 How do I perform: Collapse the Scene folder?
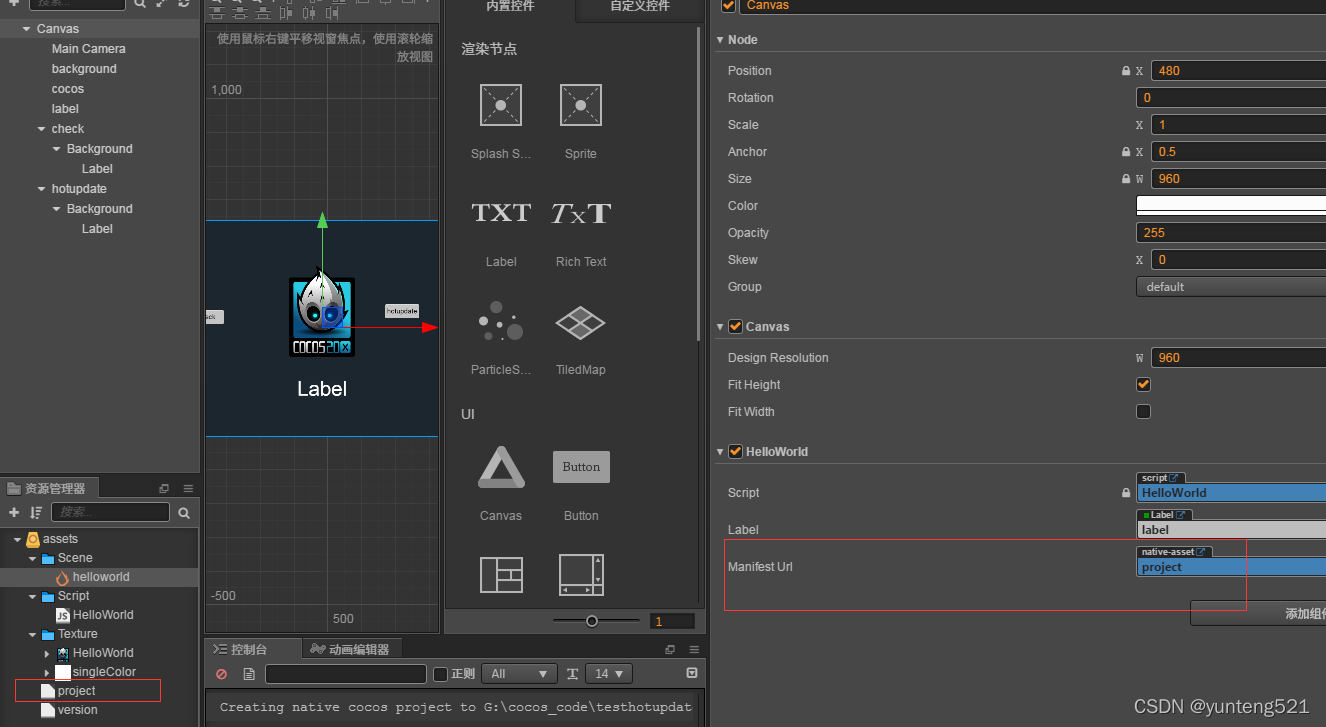pos(32,558)
